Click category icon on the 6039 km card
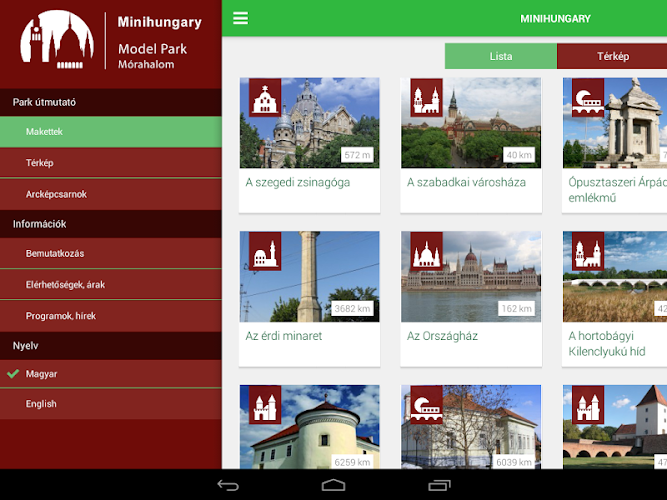667x500 pixels. [427, 405]
